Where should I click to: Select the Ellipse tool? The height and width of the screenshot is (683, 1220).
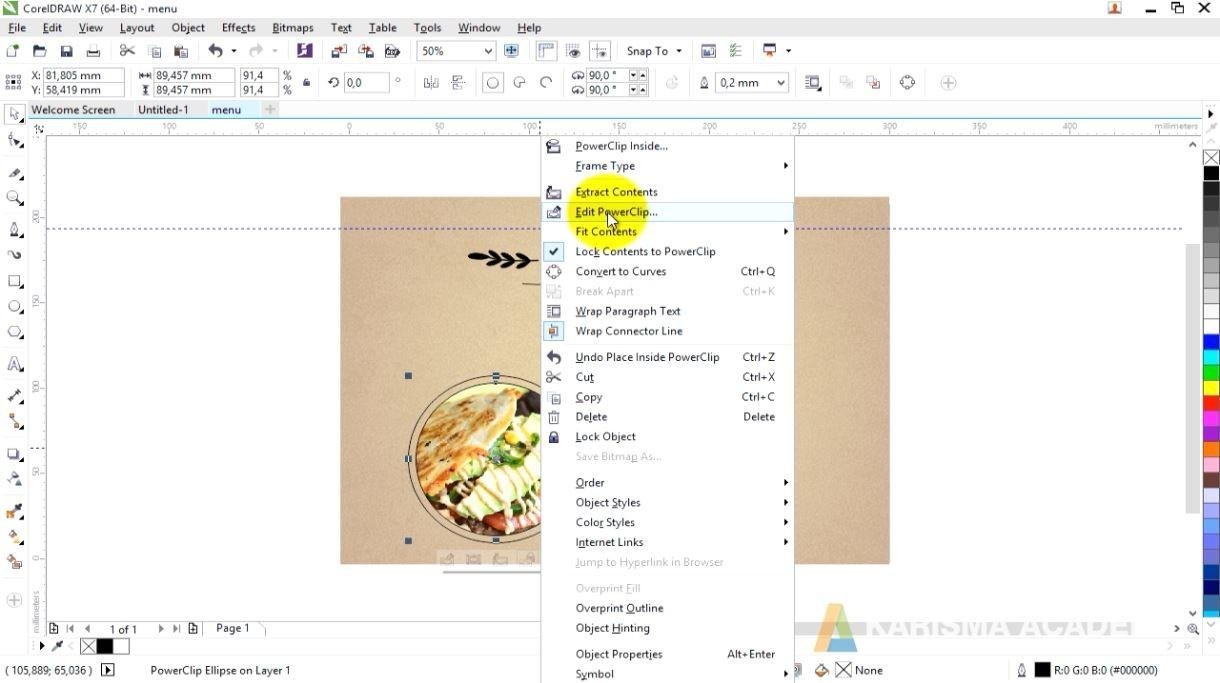(13, 307)
